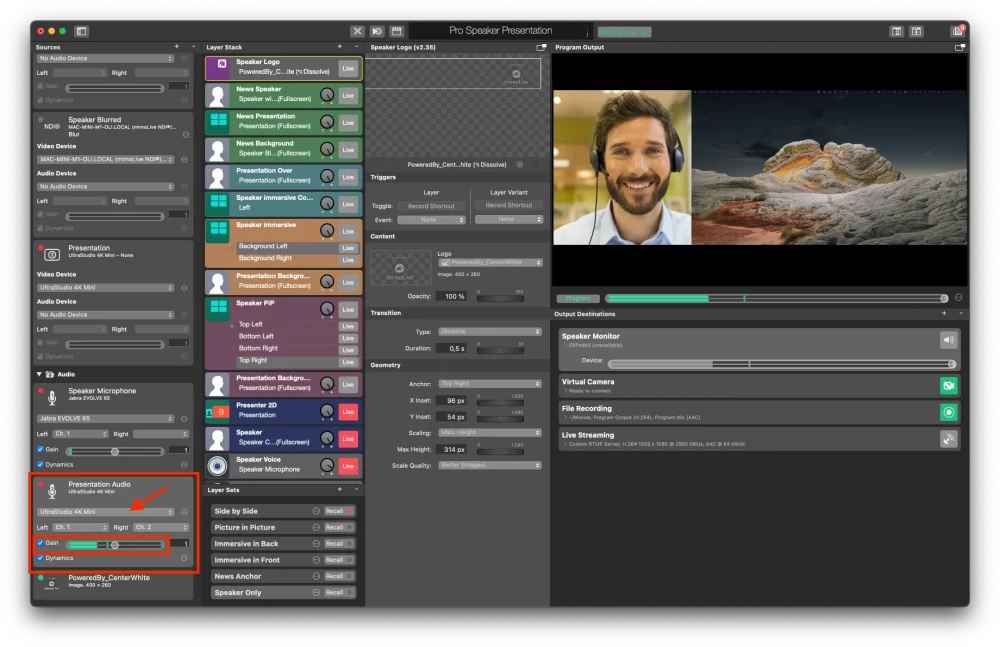This screenshot has width=1000, height=647.
Task: Open the Logo image source dropdown
Action: coord(490,262)
